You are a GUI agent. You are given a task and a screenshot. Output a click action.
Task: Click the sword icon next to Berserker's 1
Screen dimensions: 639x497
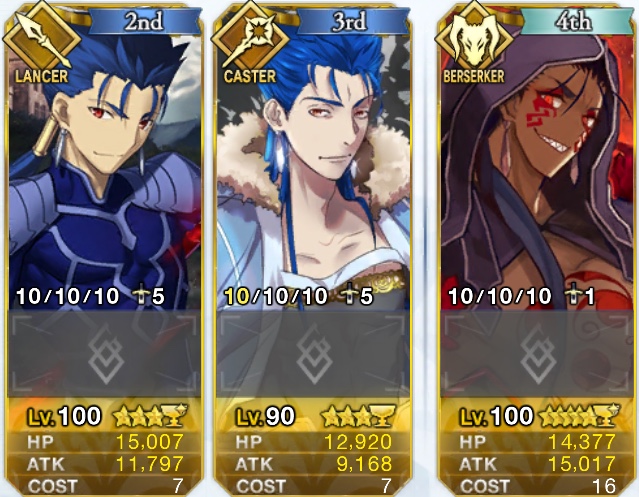573,296
